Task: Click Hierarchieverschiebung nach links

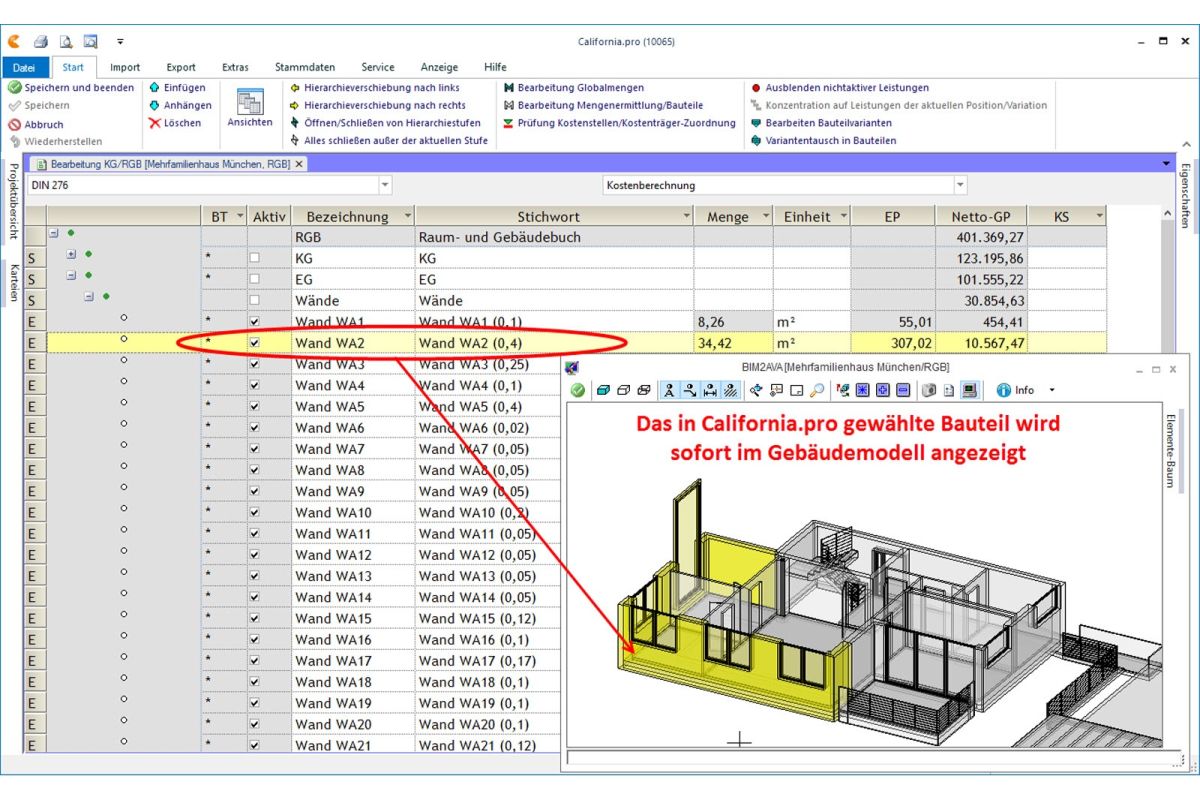Action: (374, 88)
